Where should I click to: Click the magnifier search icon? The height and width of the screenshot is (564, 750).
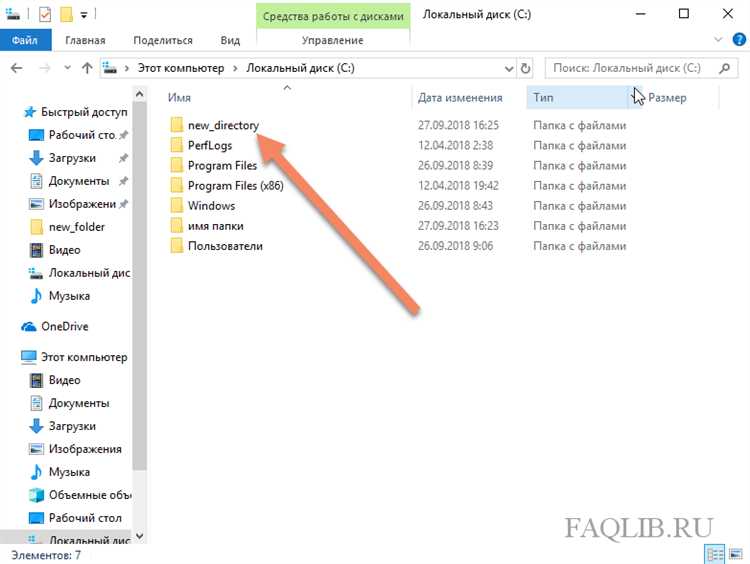click(725, 68)
